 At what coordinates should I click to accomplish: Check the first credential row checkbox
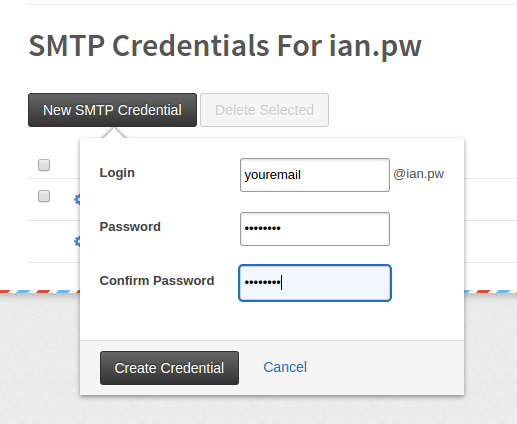tap(44, 196)
